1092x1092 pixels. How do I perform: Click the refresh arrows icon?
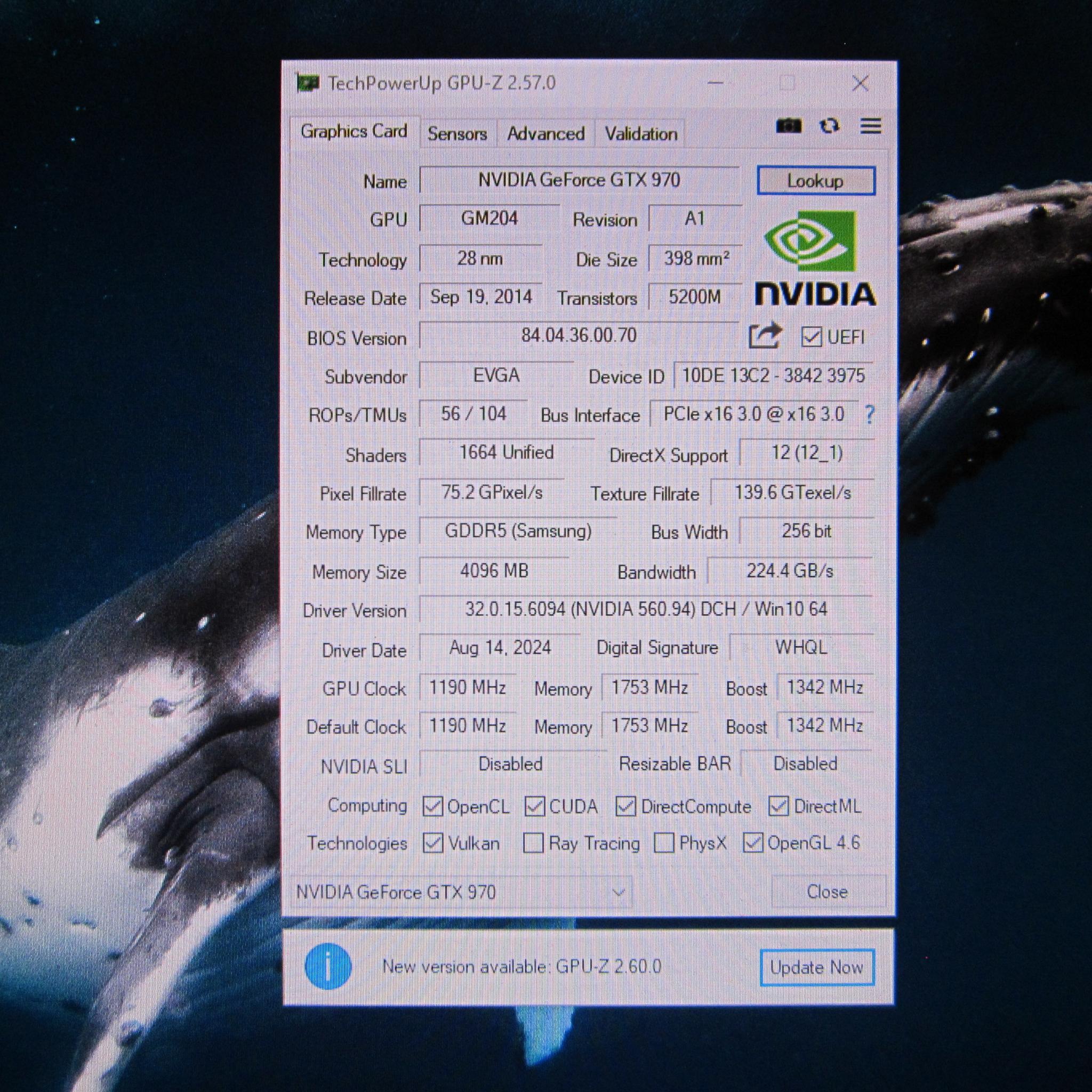(829, 125)
